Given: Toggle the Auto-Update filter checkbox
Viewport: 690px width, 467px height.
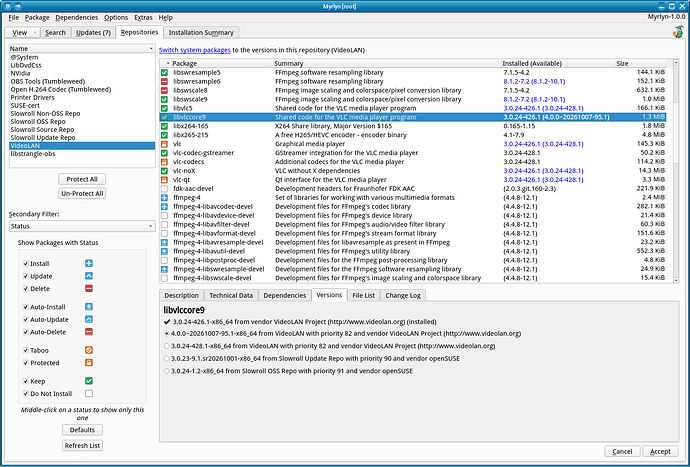Looking at the screenshot, I should point(26,320).
